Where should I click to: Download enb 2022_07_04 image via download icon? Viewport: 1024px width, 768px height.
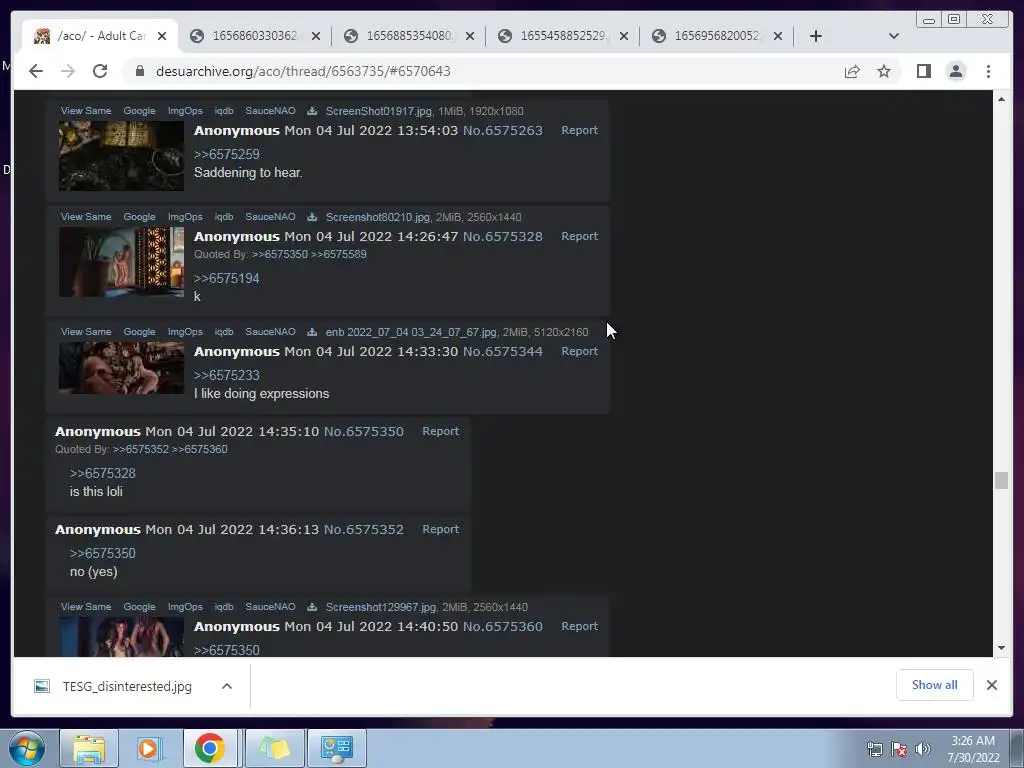click(x=312, y=332)
